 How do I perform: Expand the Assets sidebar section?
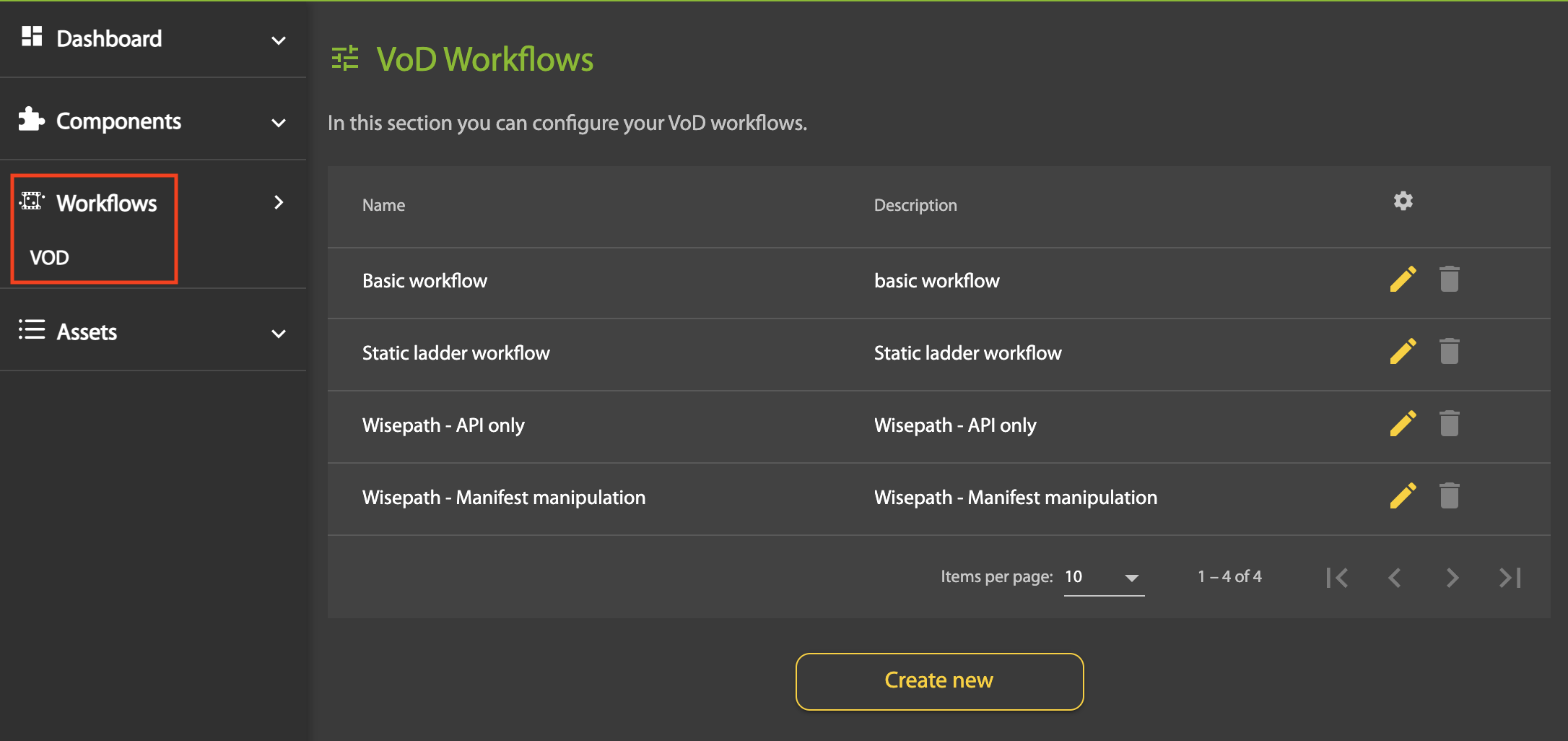point(279,334)
